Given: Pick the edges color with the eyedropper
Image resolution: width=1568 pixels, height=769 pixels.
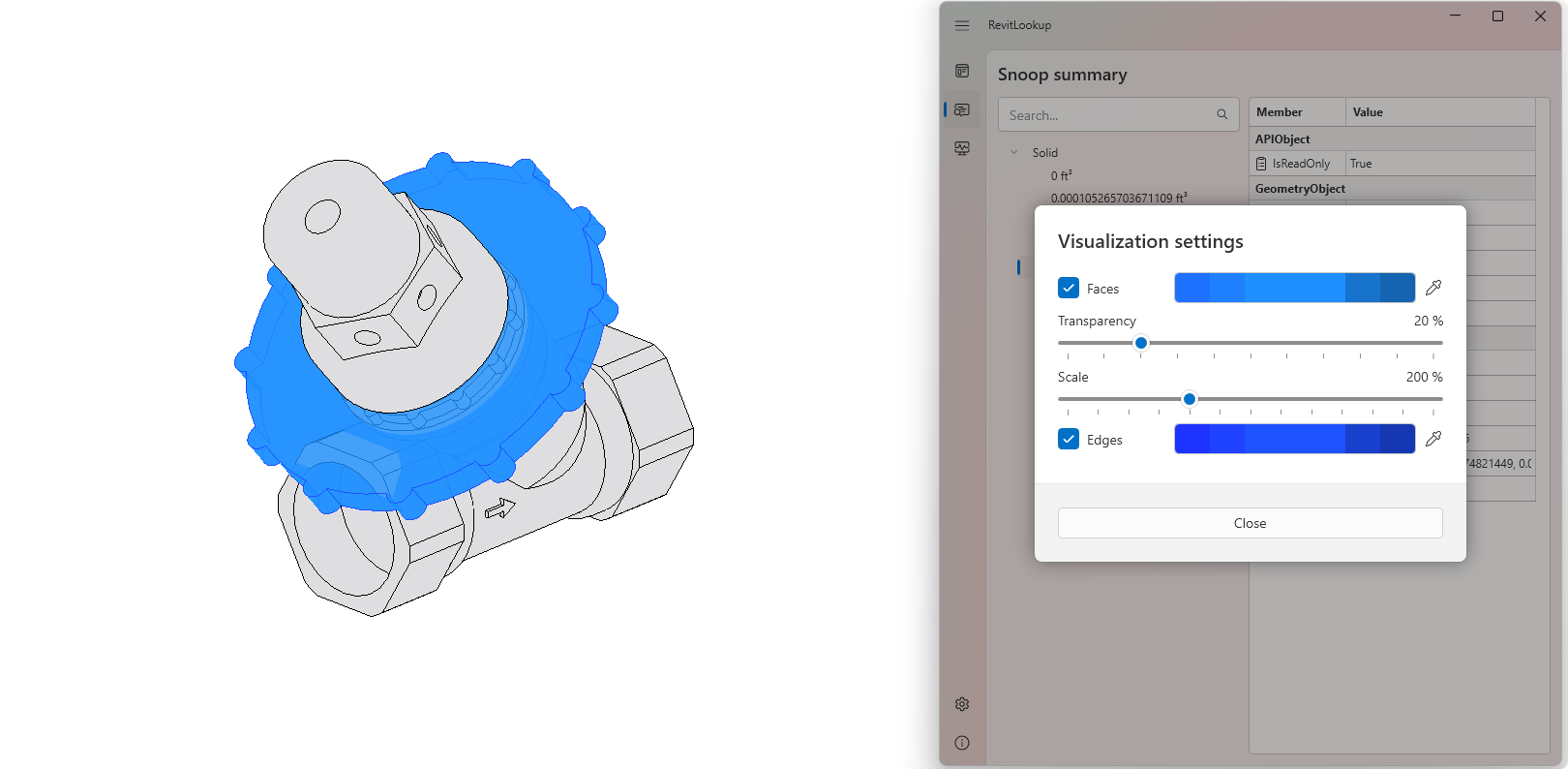Looking at the screenshot, I should (x=1433, y=439).
